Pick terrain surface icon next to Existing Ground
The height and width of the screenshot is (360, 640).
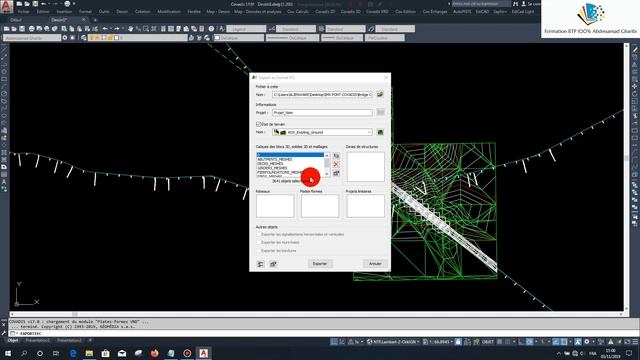(380, 132)
